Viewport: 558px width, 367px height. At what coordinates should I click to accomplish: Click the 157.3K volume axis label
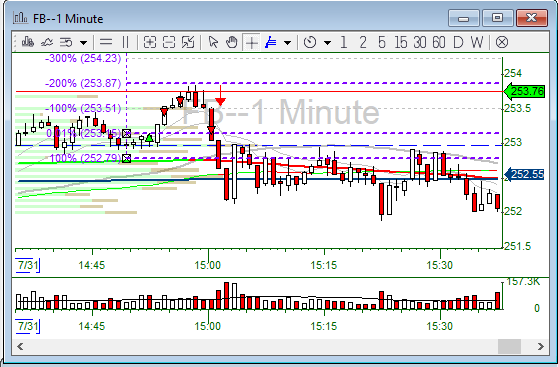tap(523, 282)
